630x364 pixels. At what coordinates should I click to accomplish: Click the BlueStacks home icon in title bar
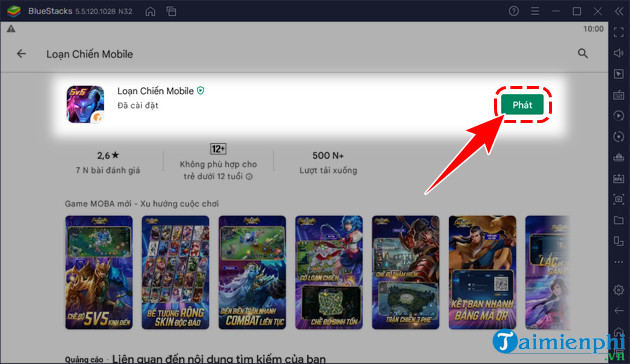click(x=150, y=11)
